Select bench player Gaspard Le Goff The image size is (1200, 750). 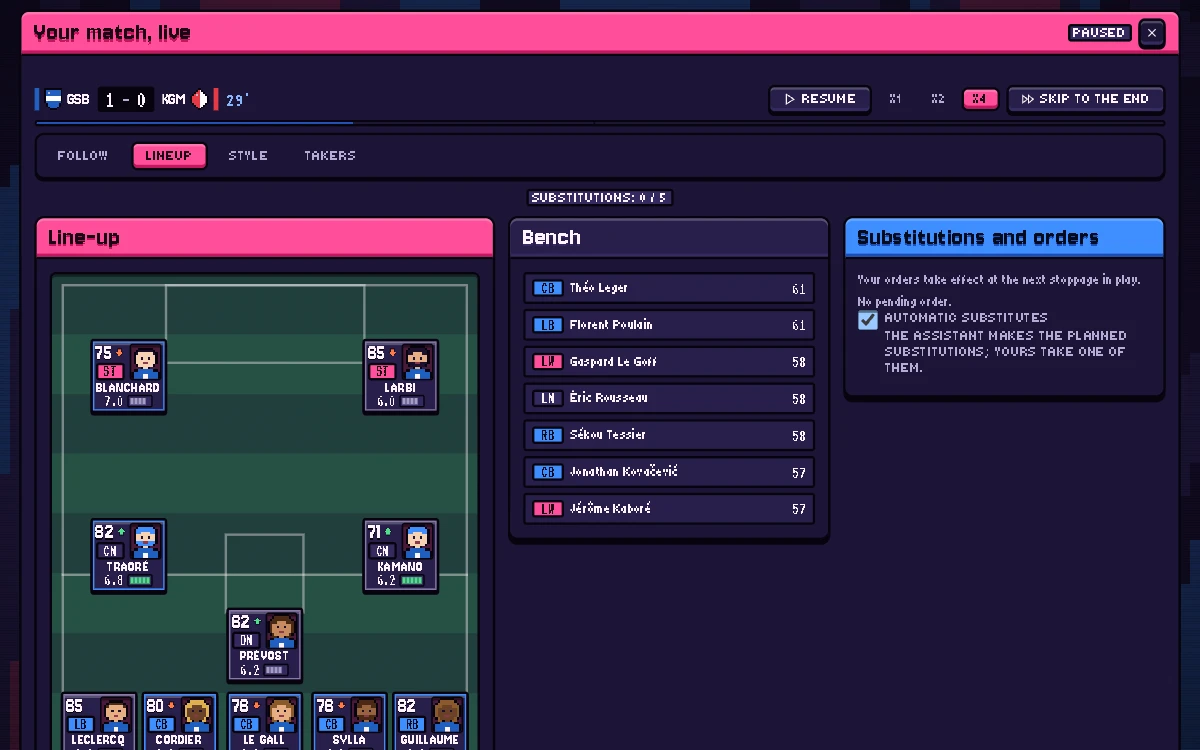669,362
